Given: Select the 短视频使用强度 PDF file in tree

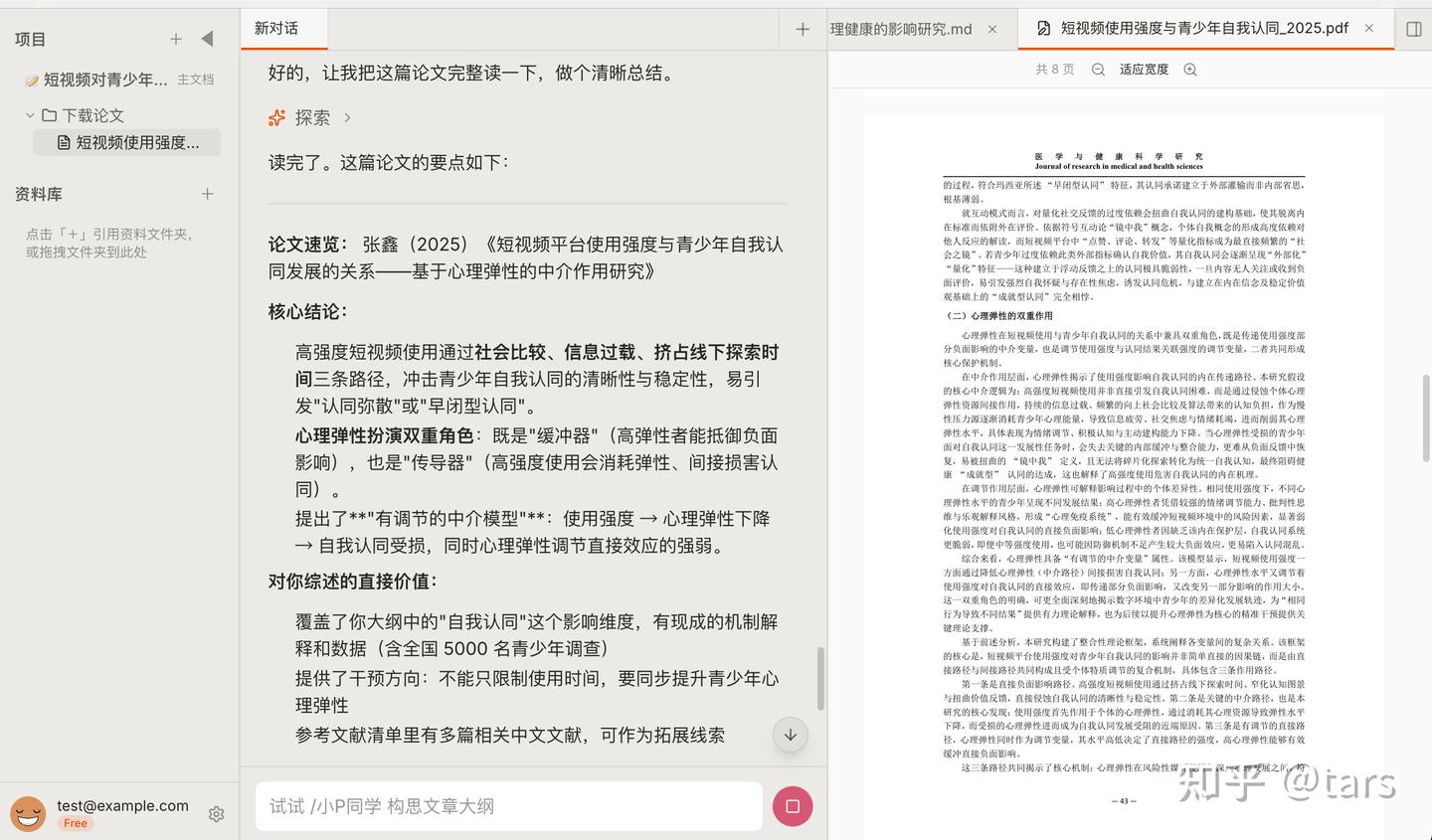Looking at the screenshot, I should (x=137, y=142).
